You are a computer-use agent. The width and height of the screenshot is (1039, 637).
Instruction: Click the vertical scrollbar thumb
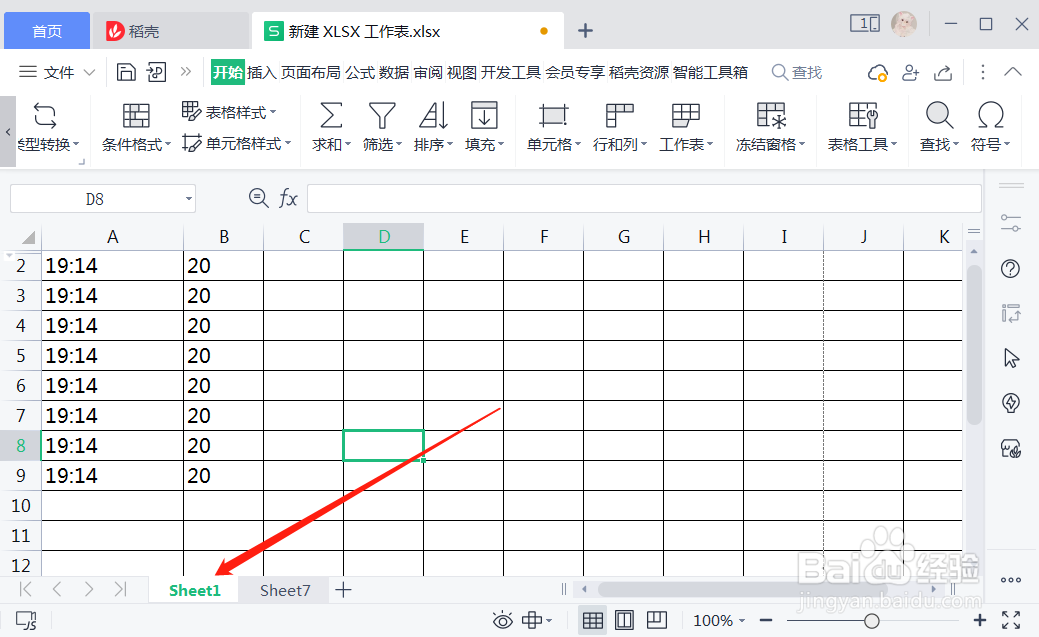pos(973,343)
